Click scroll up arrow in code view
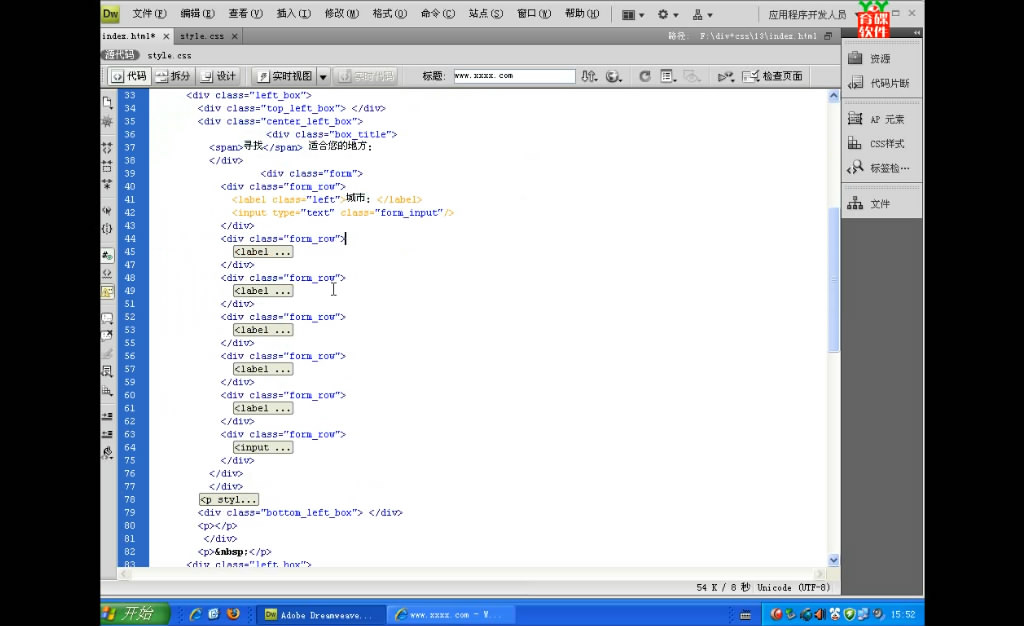This screenshot has height=626, width=1024. pos(833,96)
